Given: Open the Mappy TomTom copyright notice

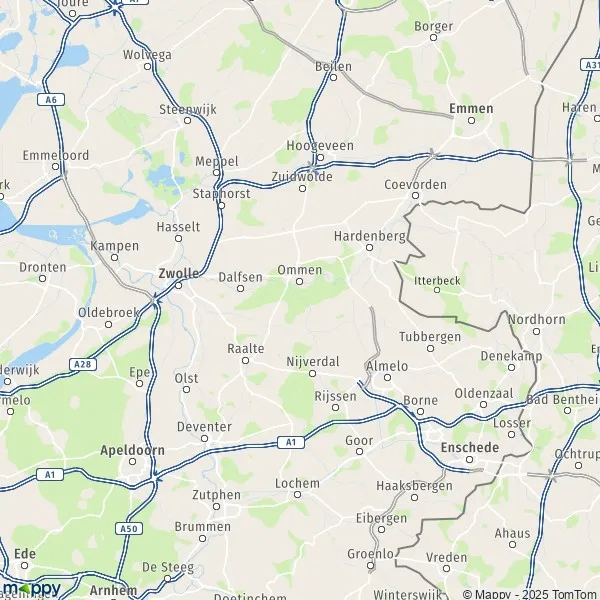Looking at the screenshot, I should (x=531, y=594).
